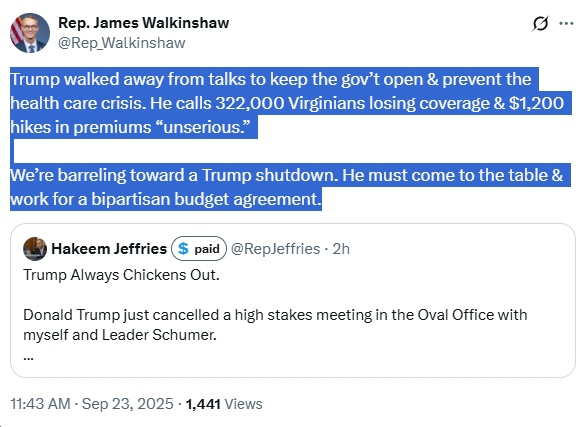Click the @Rep_Walkinshaw handle
Screen dimensions: 578x427
coord(122,43)
